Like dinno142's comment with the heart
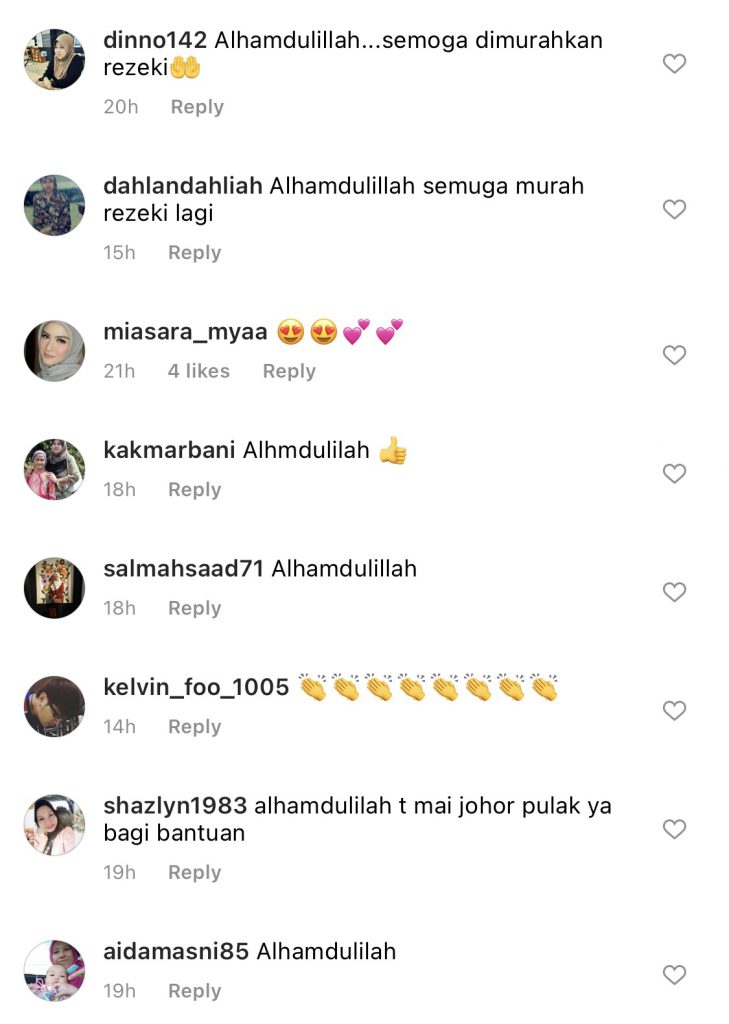This screenshot has width=729, height=1024. (674, 63)
